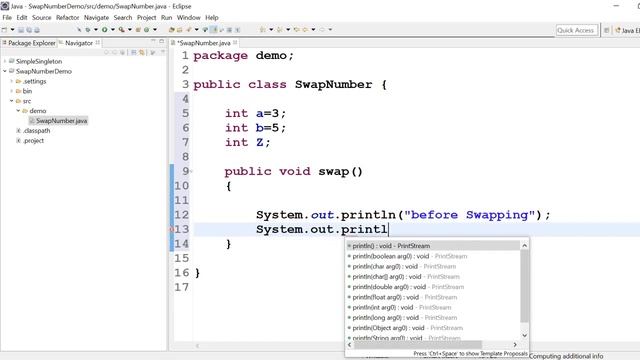Click right arrow of proposals horizontal scrollbar

coord(515,345)
